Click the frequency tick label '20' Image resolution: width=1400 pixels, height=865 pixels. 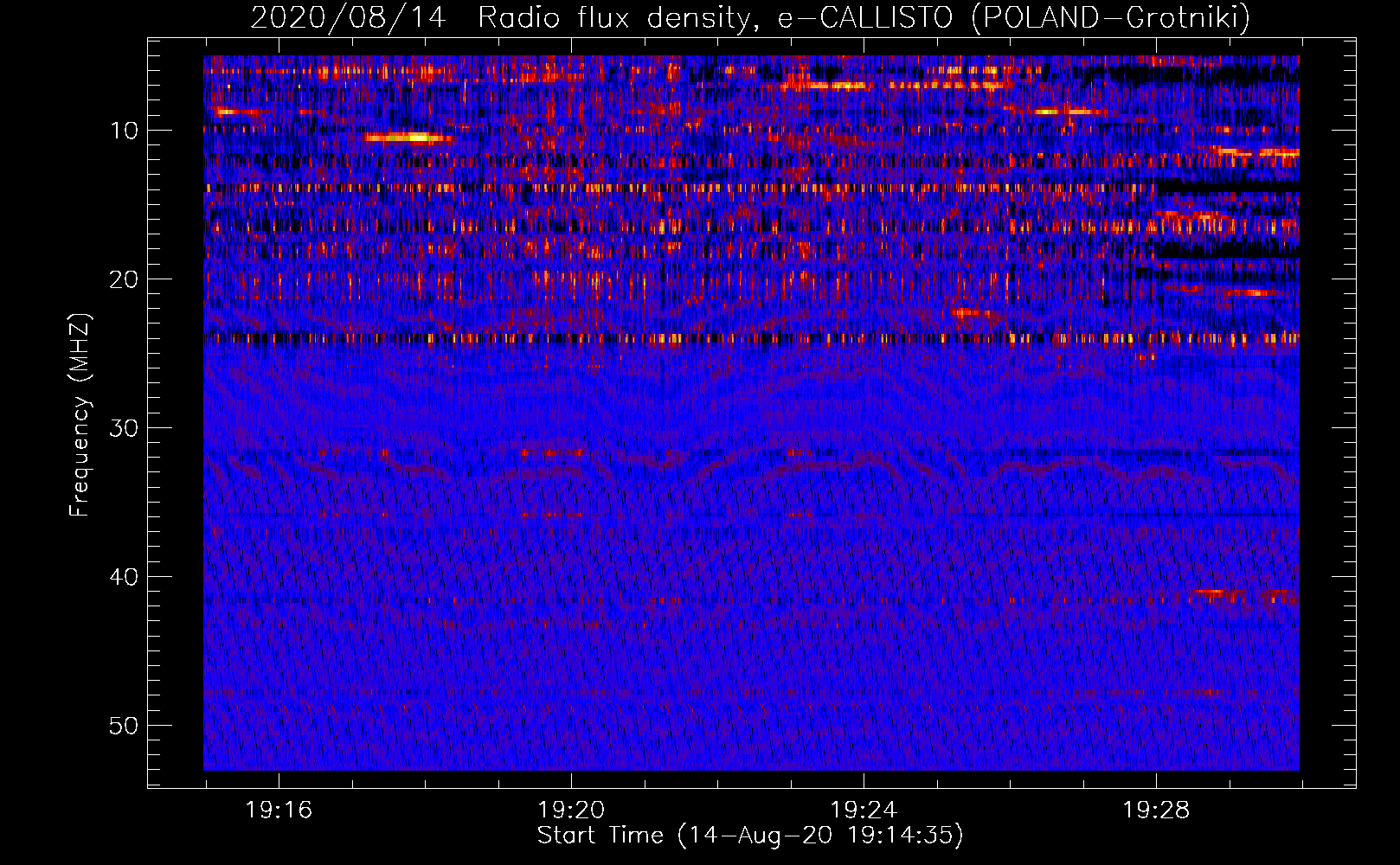coord(125,279)
